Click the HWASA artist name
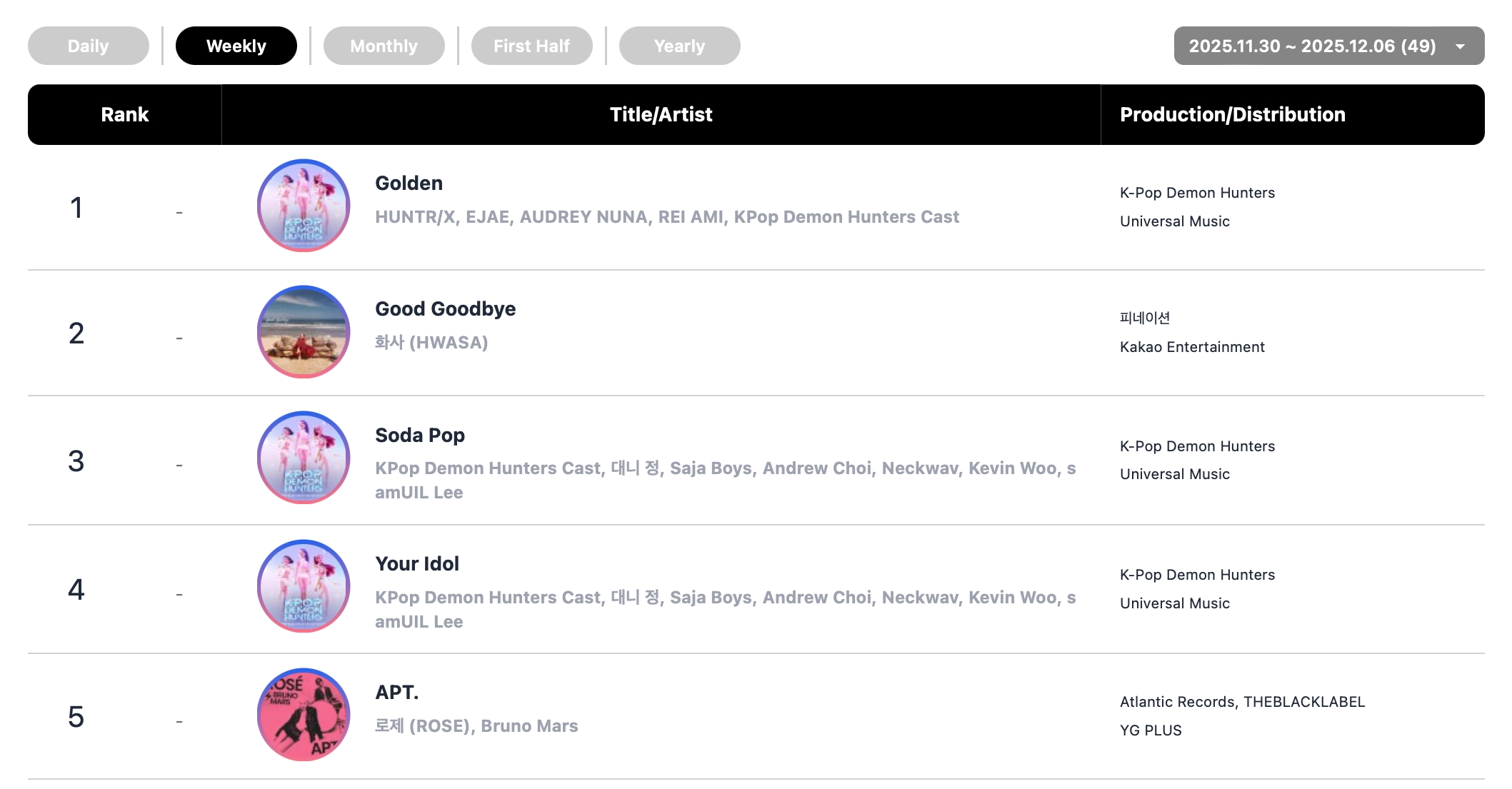1512x789 pixels. (431, 343)
